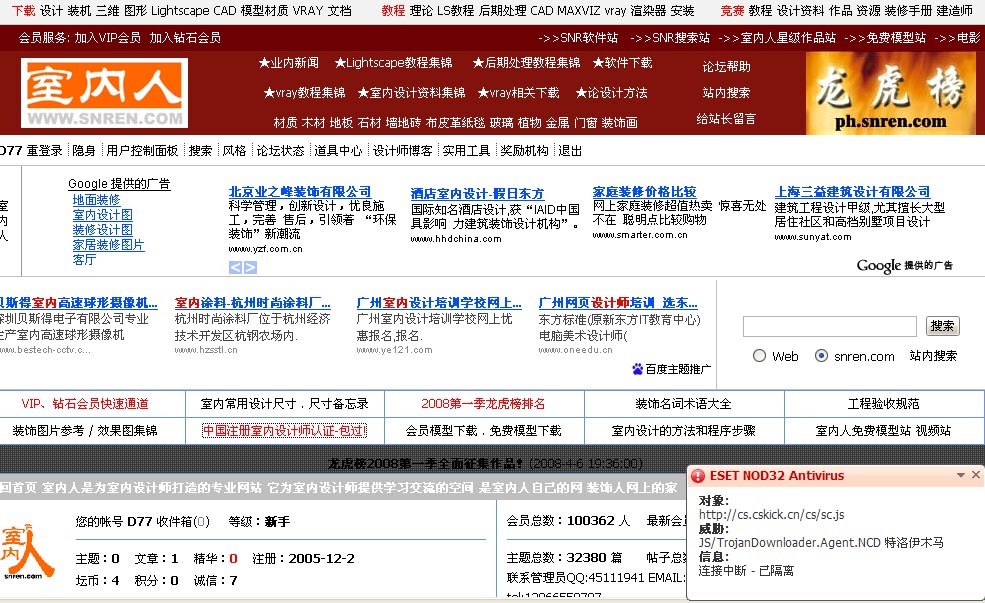Click 搜索 in the user toolbar
The height and width of the screenshot is (603, 985).
point(200,151)
